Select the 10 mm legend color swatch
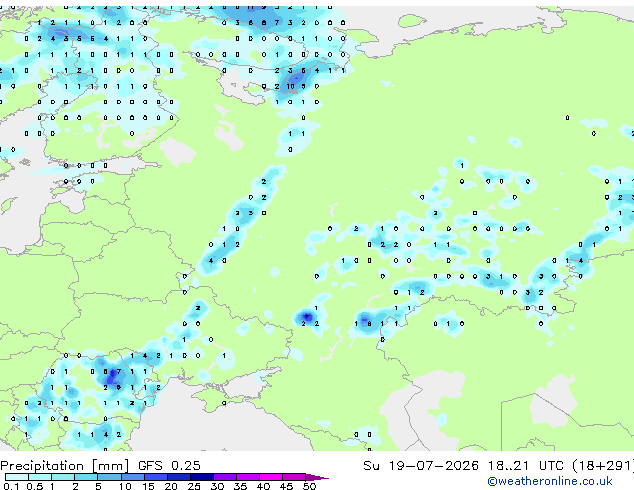The height and width of the screenshot is (490, 634). point(132,477)
